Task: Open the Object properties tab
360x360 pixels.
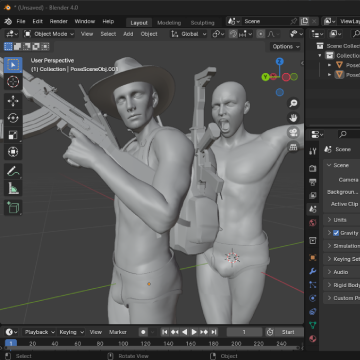Action: click(x=312, y=257)
